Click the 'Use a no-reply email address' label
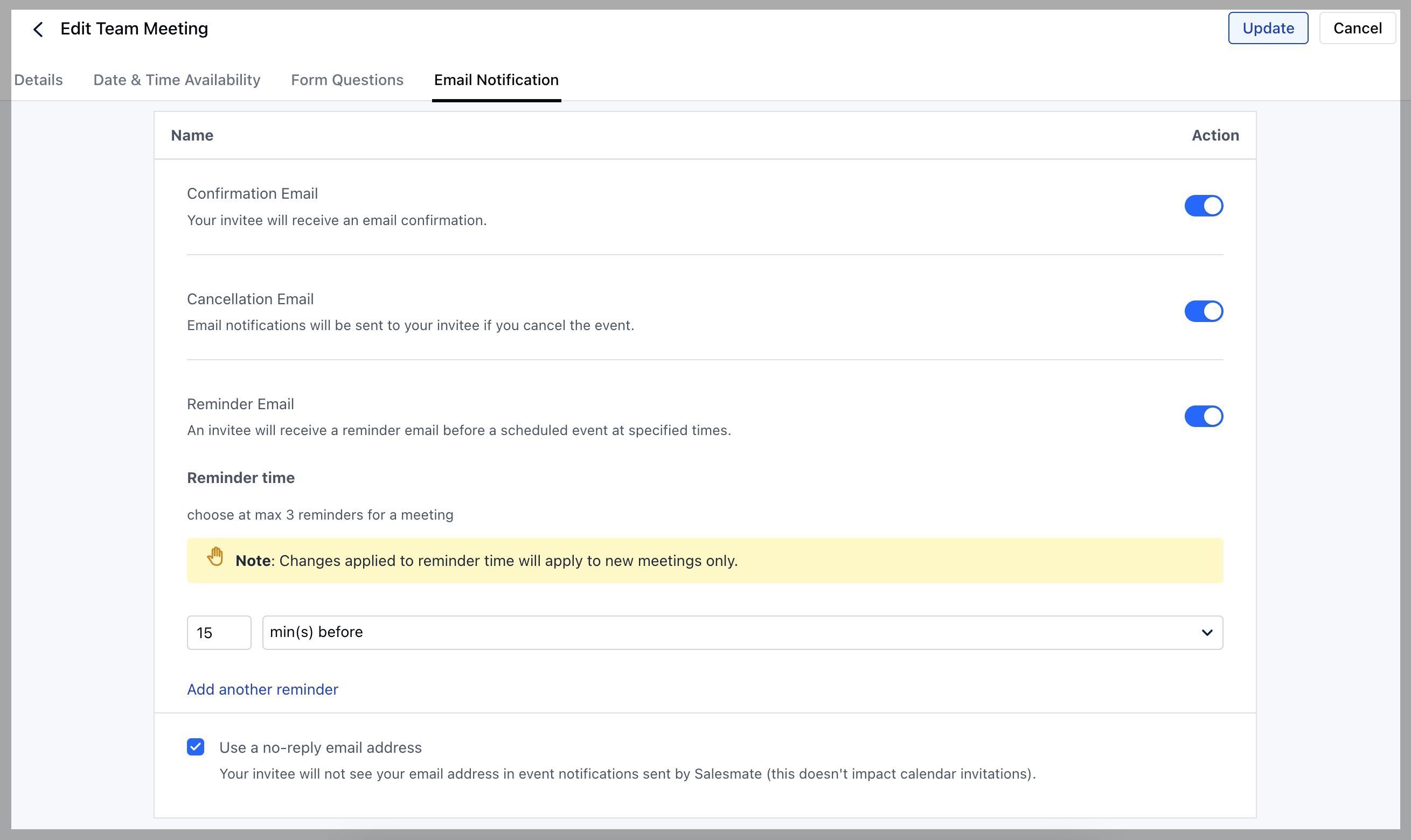 coord(321,747)
